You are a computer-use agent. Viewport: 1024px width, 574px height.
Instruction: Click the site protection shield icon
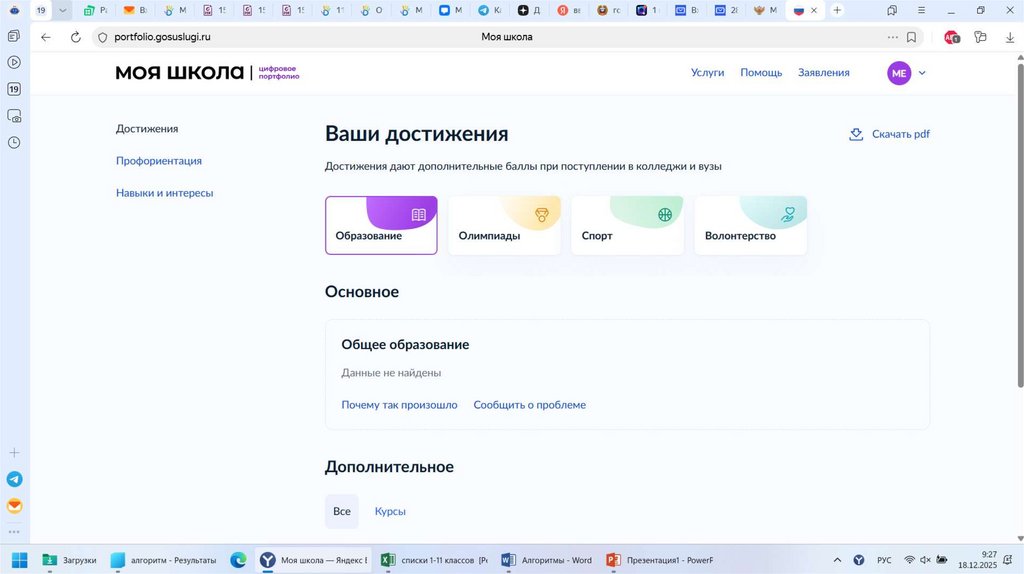pyautogui.click(x=102, y=37)
